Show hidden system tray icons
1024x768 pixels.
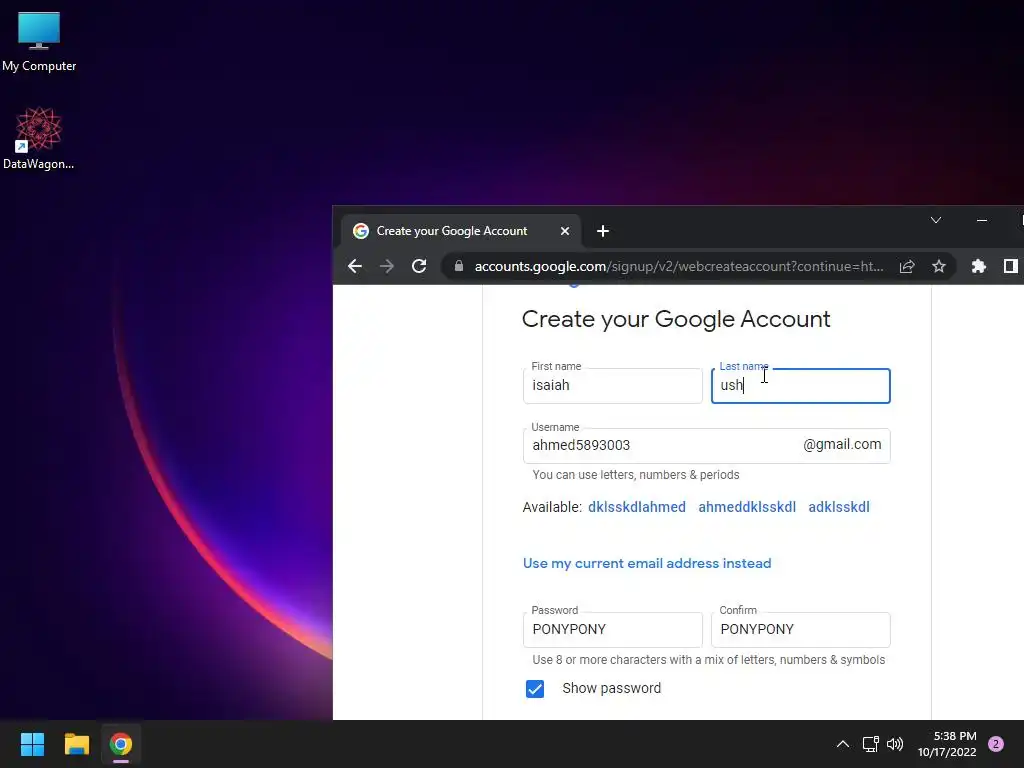pyautogui.click(x=843, y=744)
